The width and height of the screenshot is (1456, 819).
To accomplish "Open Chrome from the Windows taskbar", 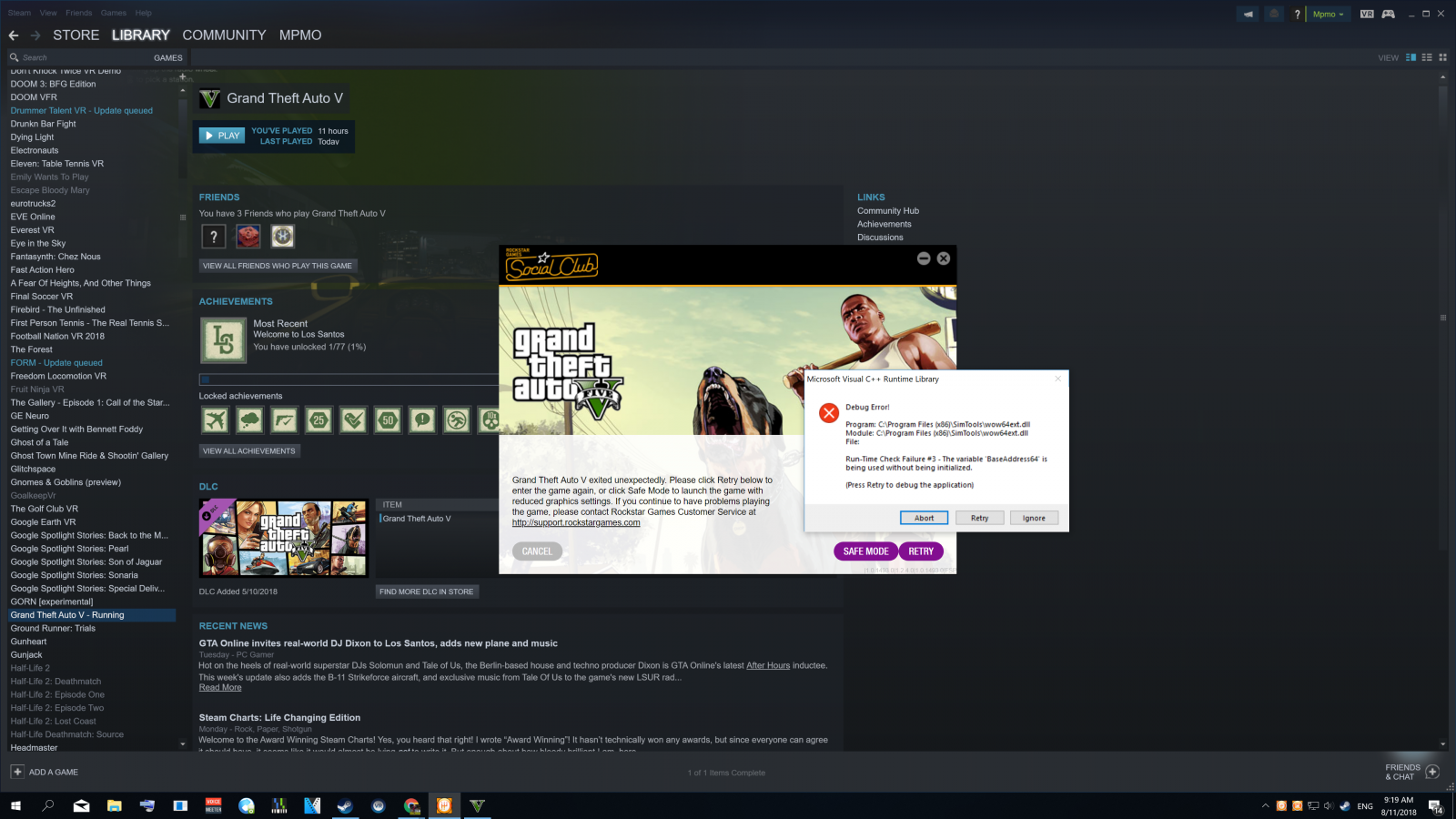I will [x=411, y=805].
